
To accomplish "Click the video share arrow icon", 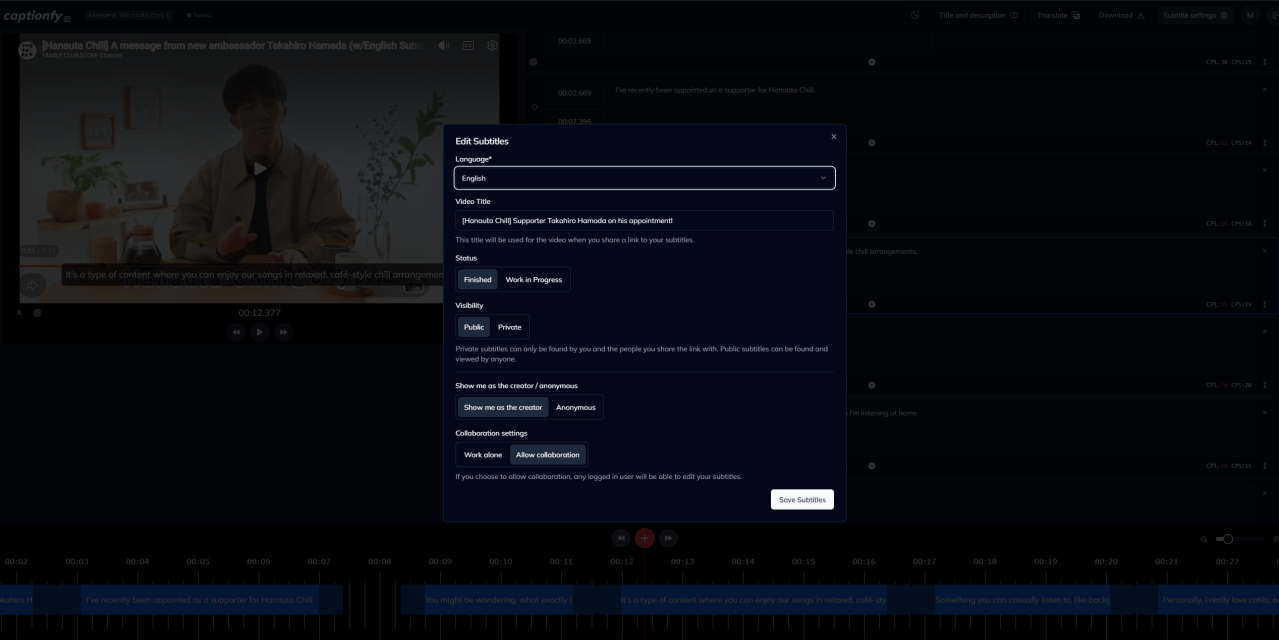I will [x=32, y=286].
